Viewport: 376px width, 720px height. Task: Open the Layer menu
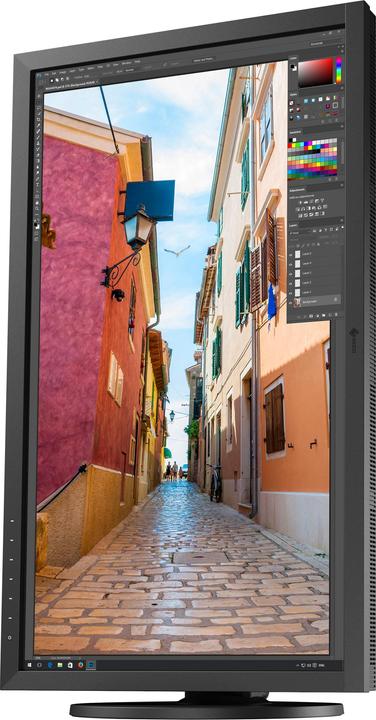point(73,71)
